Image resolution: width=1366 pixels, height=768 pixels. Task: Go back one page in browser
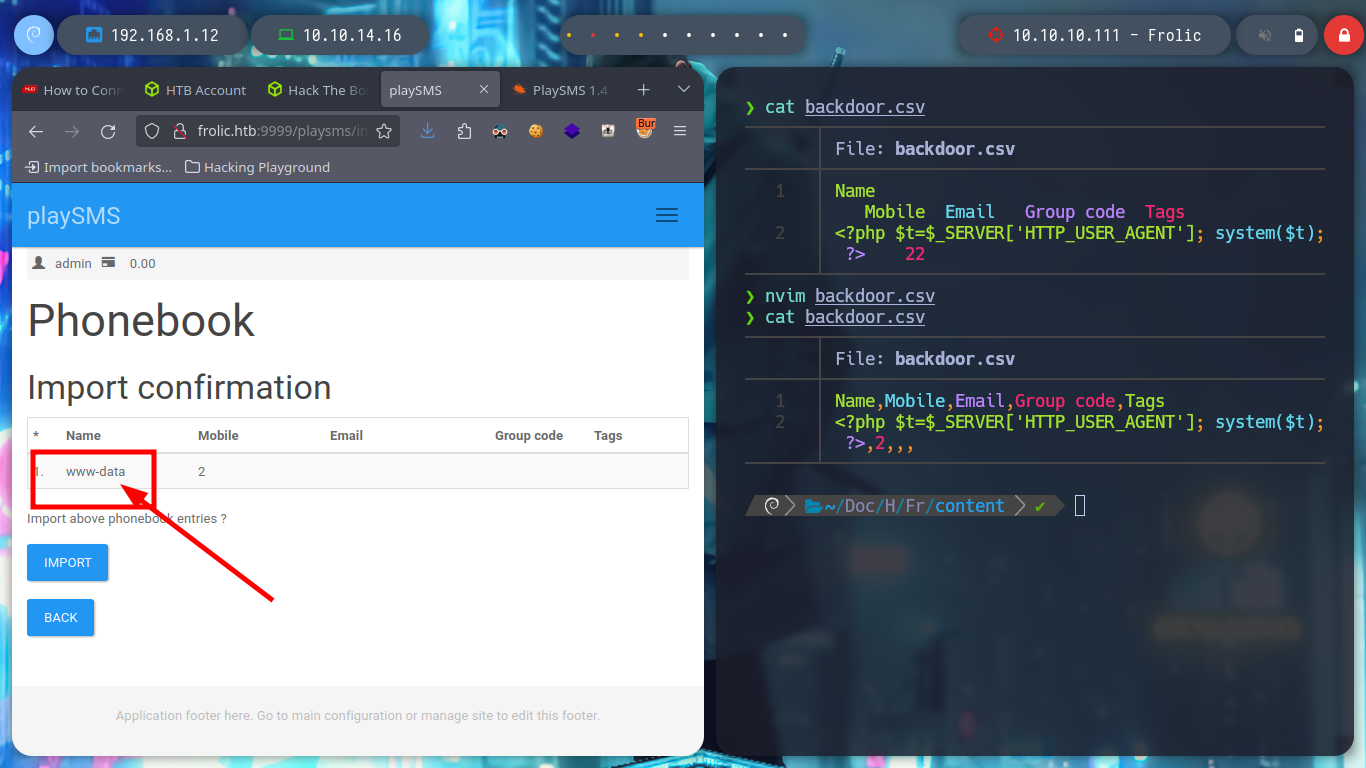36,131
